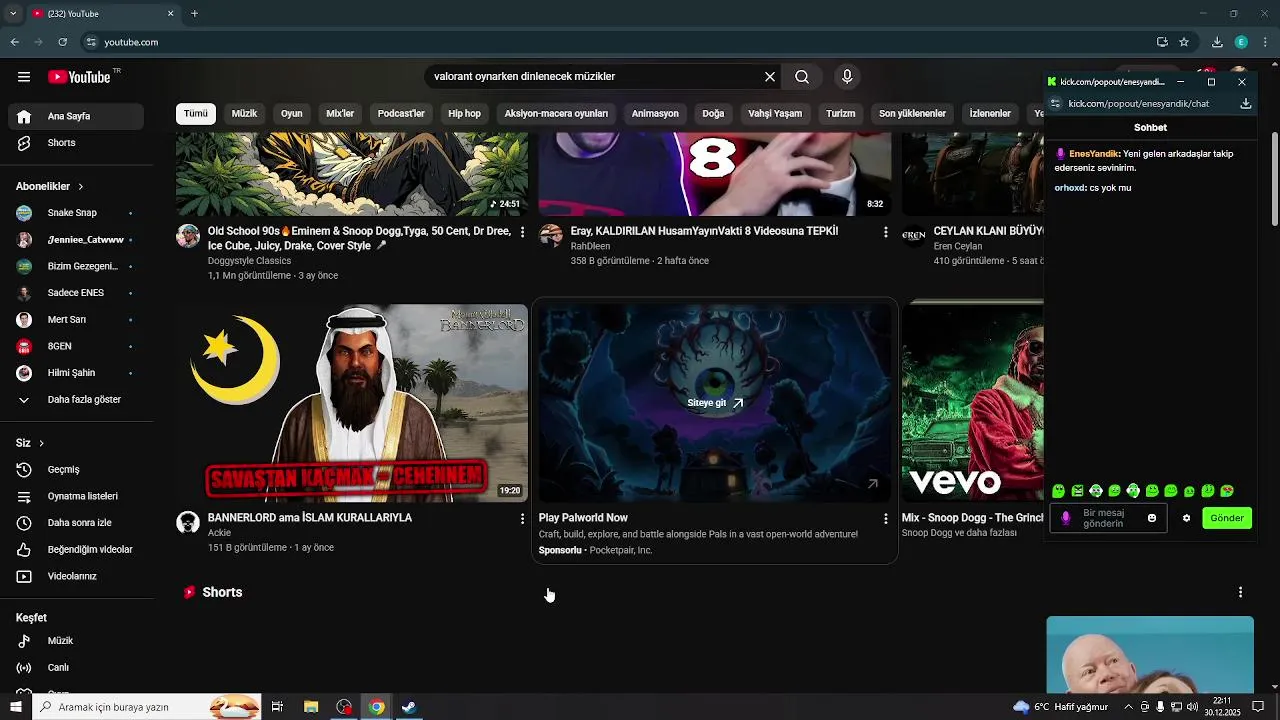Open the weather widget in the taskbar

1062,707
